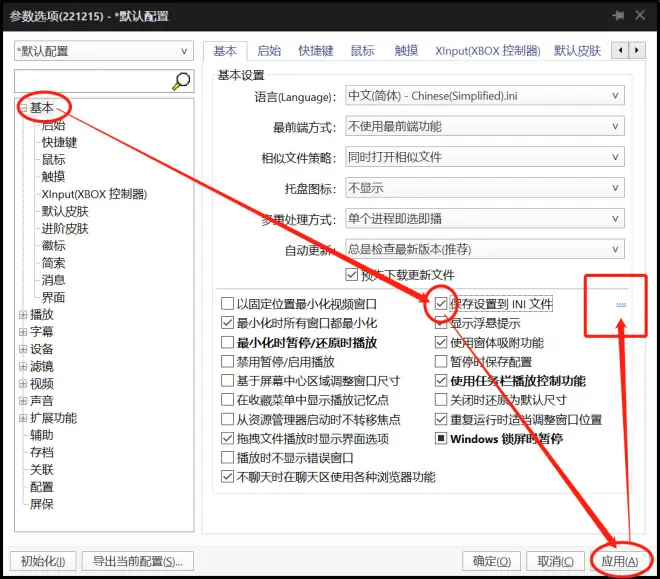Open the 托盘图标 dropdown
This screenshot has height=579, width=660.
[x=485, y=188]
